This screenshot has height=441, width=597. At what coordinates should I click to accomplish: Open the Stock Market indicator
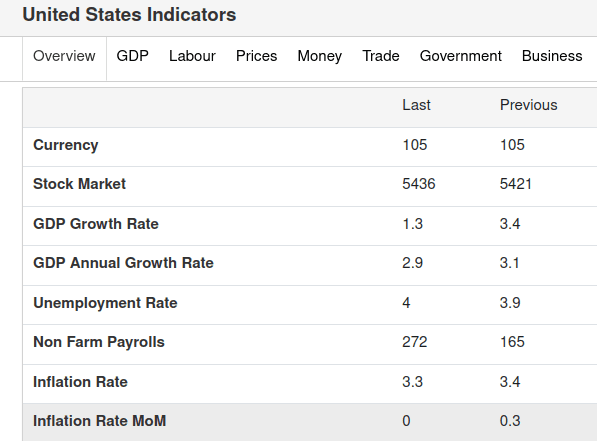pyautogui.click(x=79, y=184)
